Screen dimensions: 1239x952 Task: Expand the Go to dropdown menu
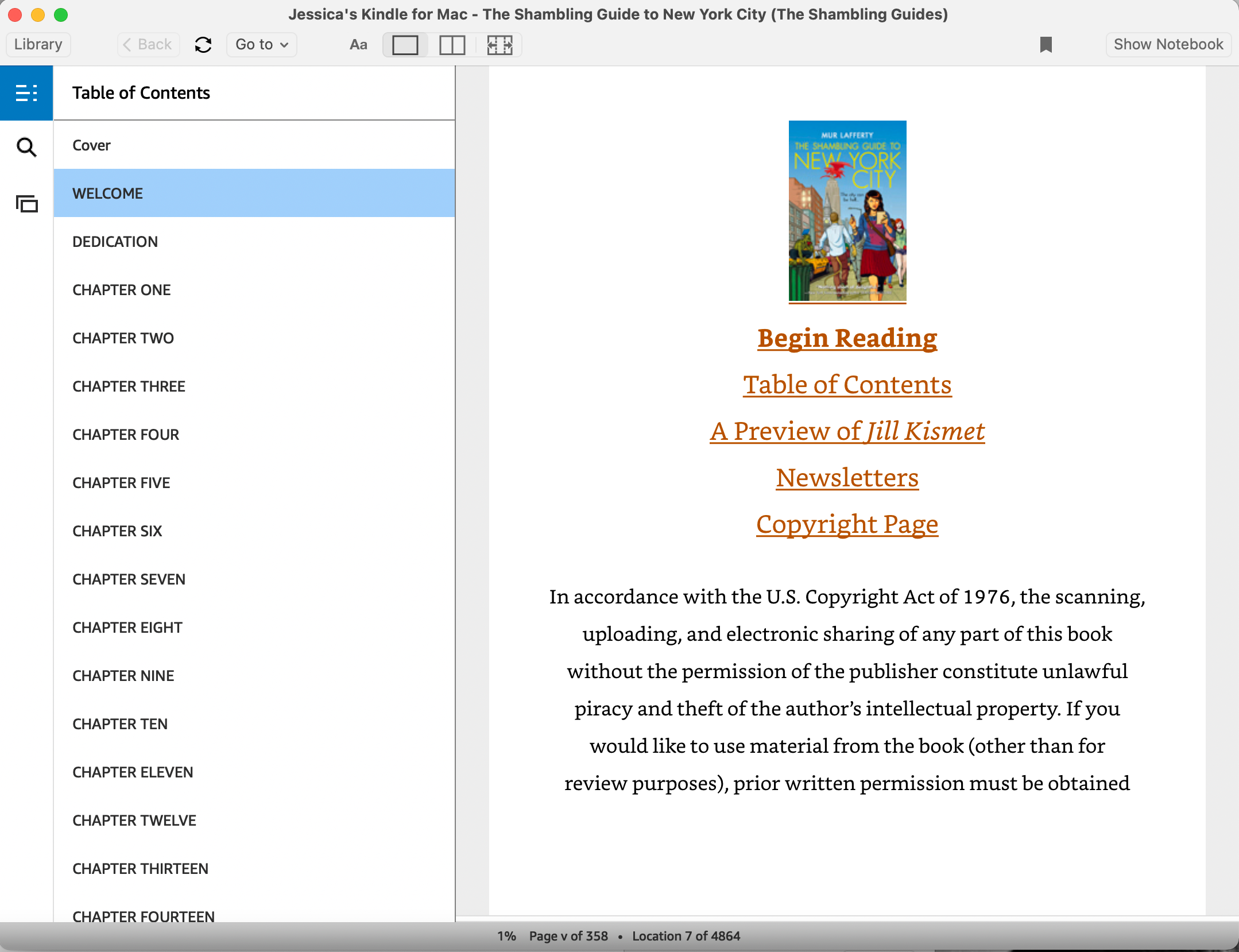pos(260,44)
